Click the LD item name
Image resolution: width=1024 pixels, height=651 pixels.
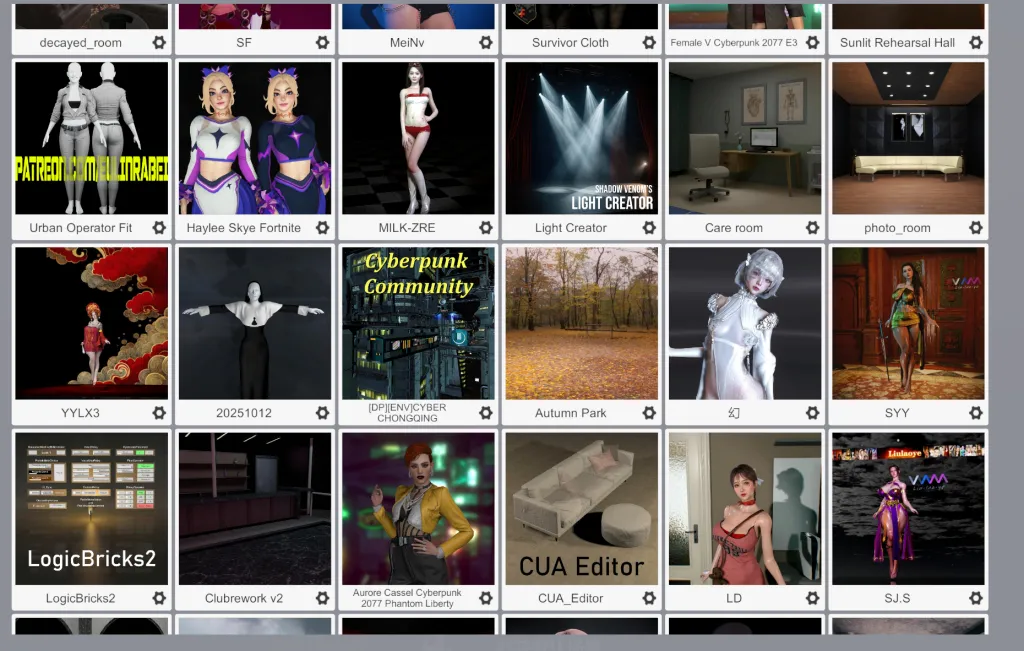733,598
